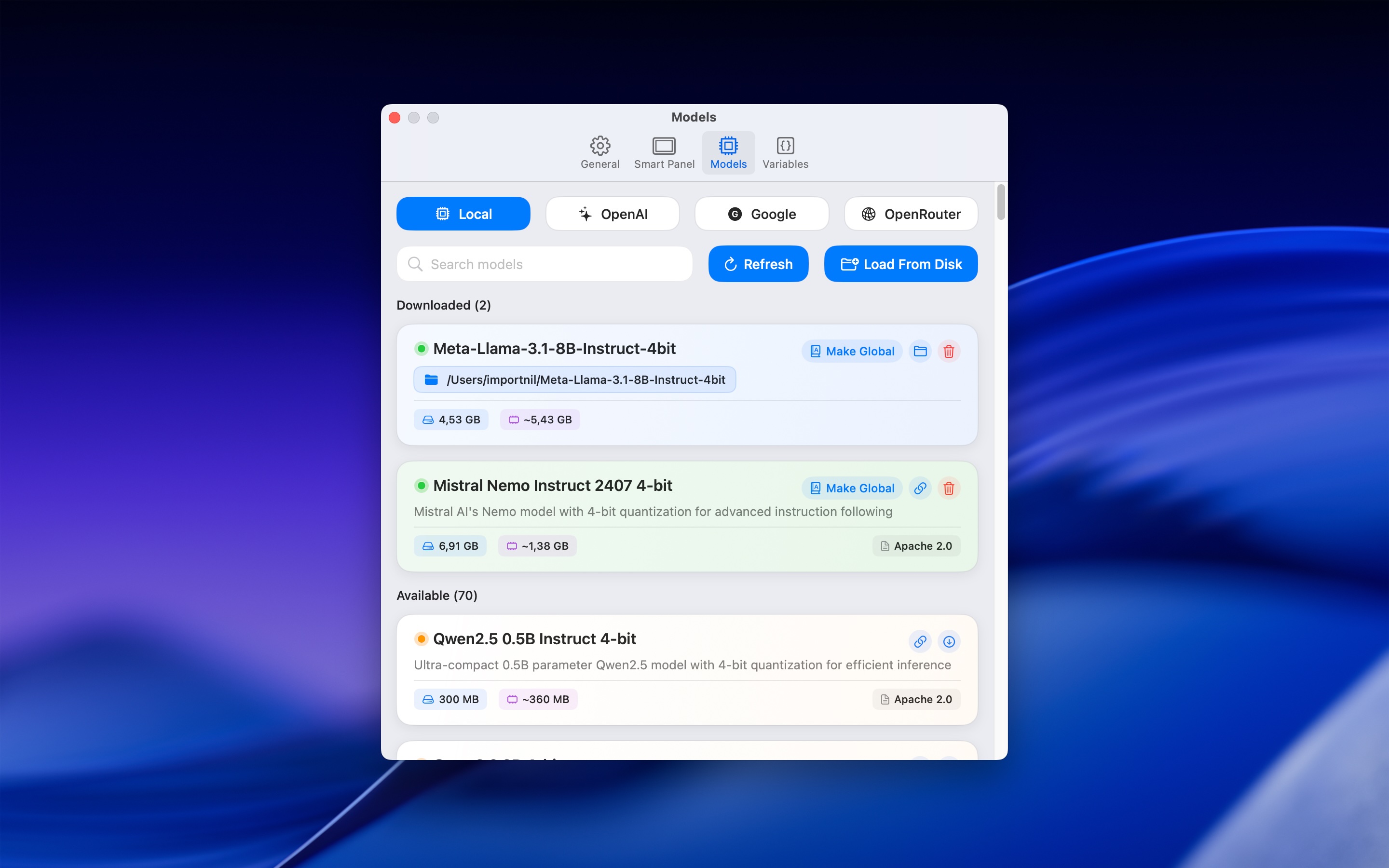Open the Variables tab
Image resolution: width=1389 pixels, height=868 pixels.
(x=785, y=153)
